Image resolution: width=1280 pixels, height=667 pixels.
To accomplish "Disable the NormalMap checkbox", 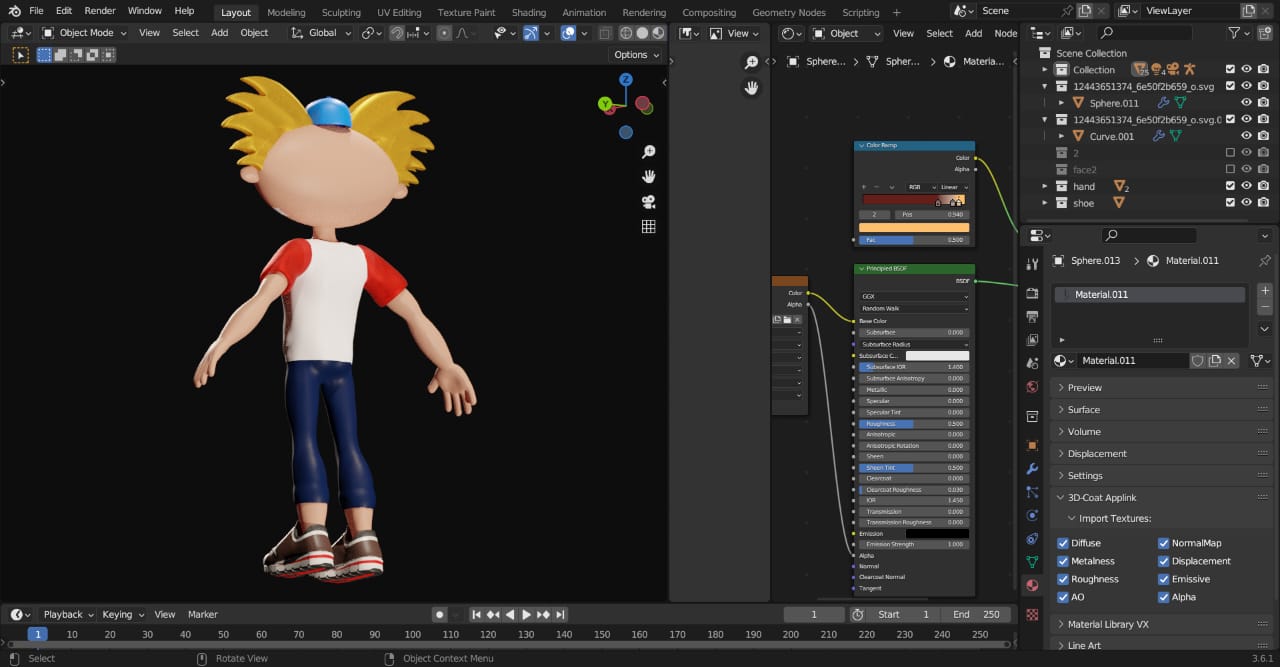I will [1163, 543].
